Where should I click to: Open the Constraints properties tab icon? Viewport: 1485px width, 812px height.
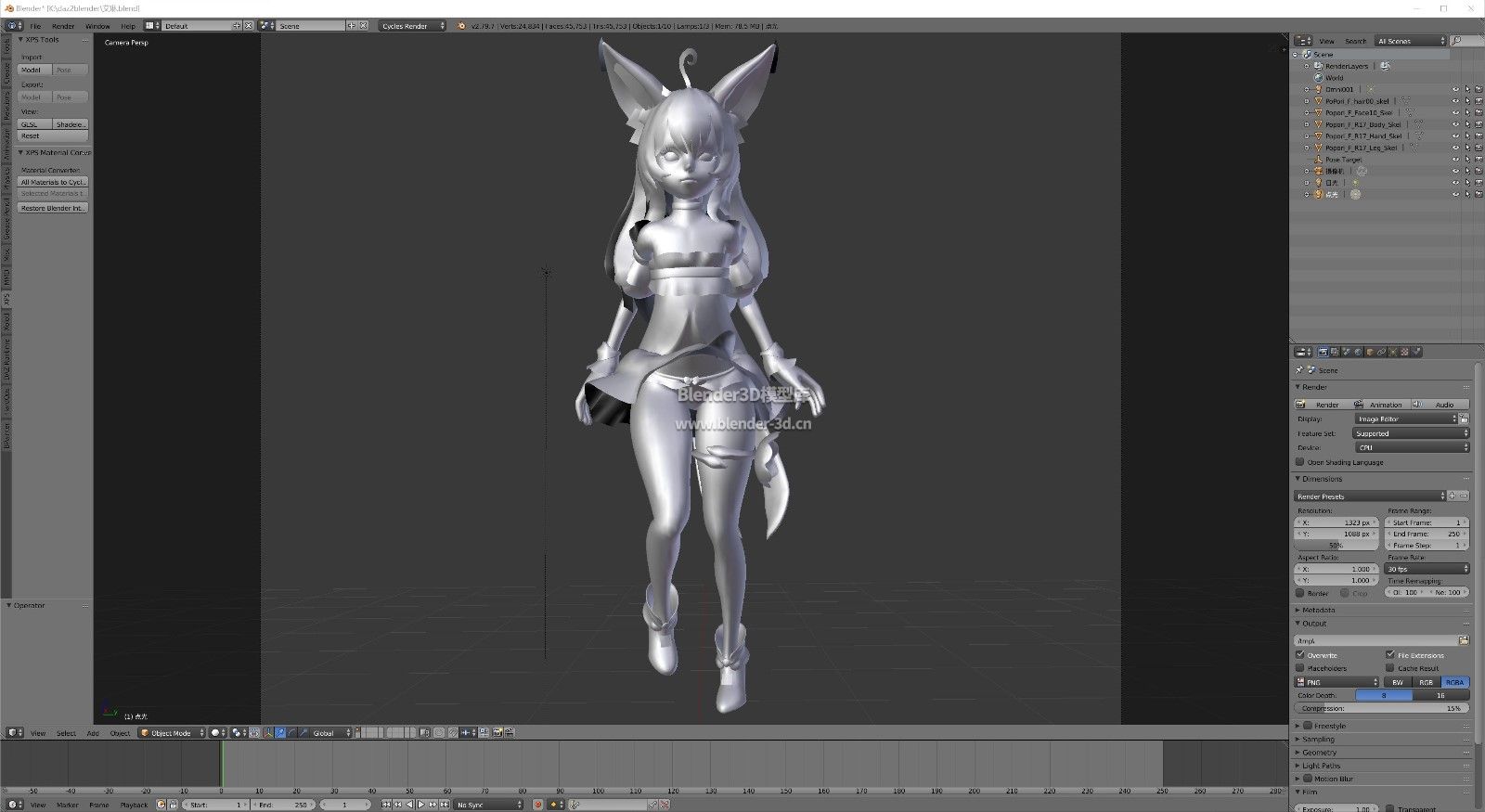point(1381,352)
